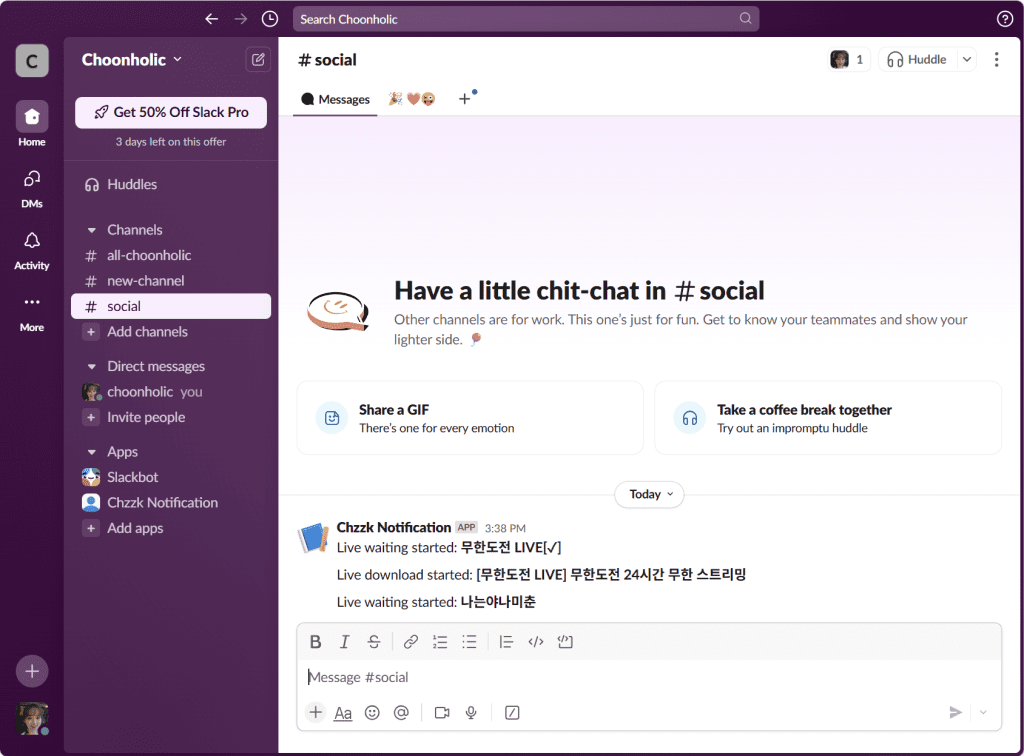This screenshot has height=756, width=1024.
Task: Open Chzzk Notification app in sidebar
Action: tap(171, 503)
